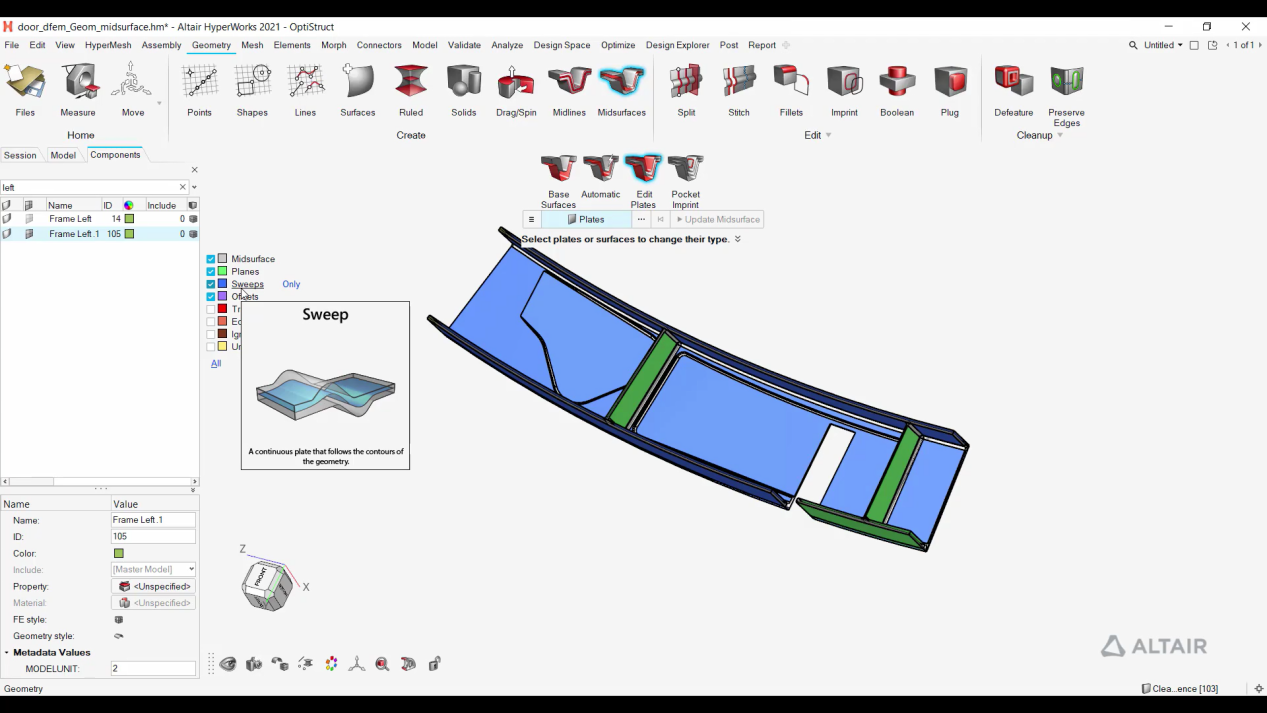Click the Color property swatch
This screenshot has width=1267, height=713.
coord(119,554)
